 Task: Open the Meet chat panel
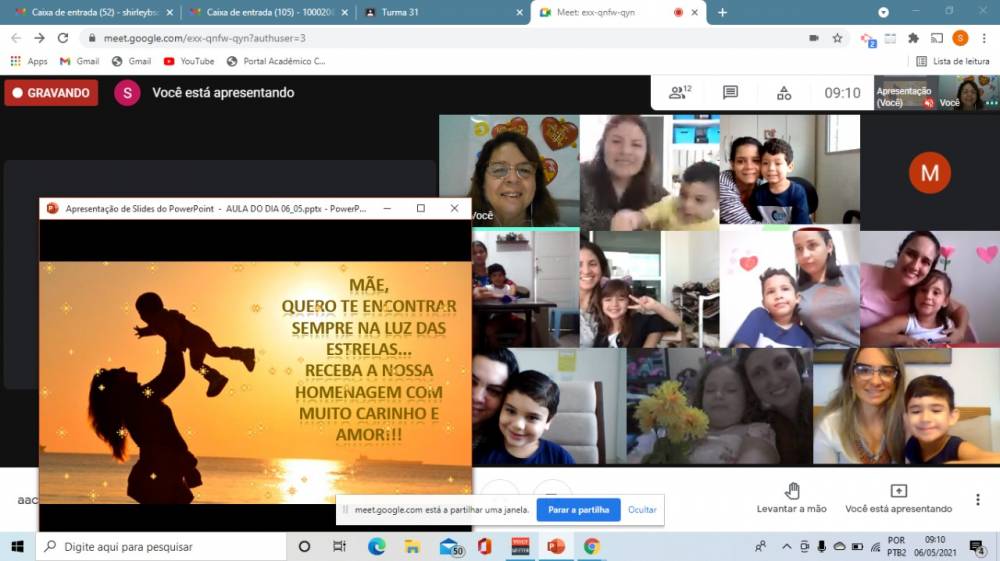click(x=731, y=93)
